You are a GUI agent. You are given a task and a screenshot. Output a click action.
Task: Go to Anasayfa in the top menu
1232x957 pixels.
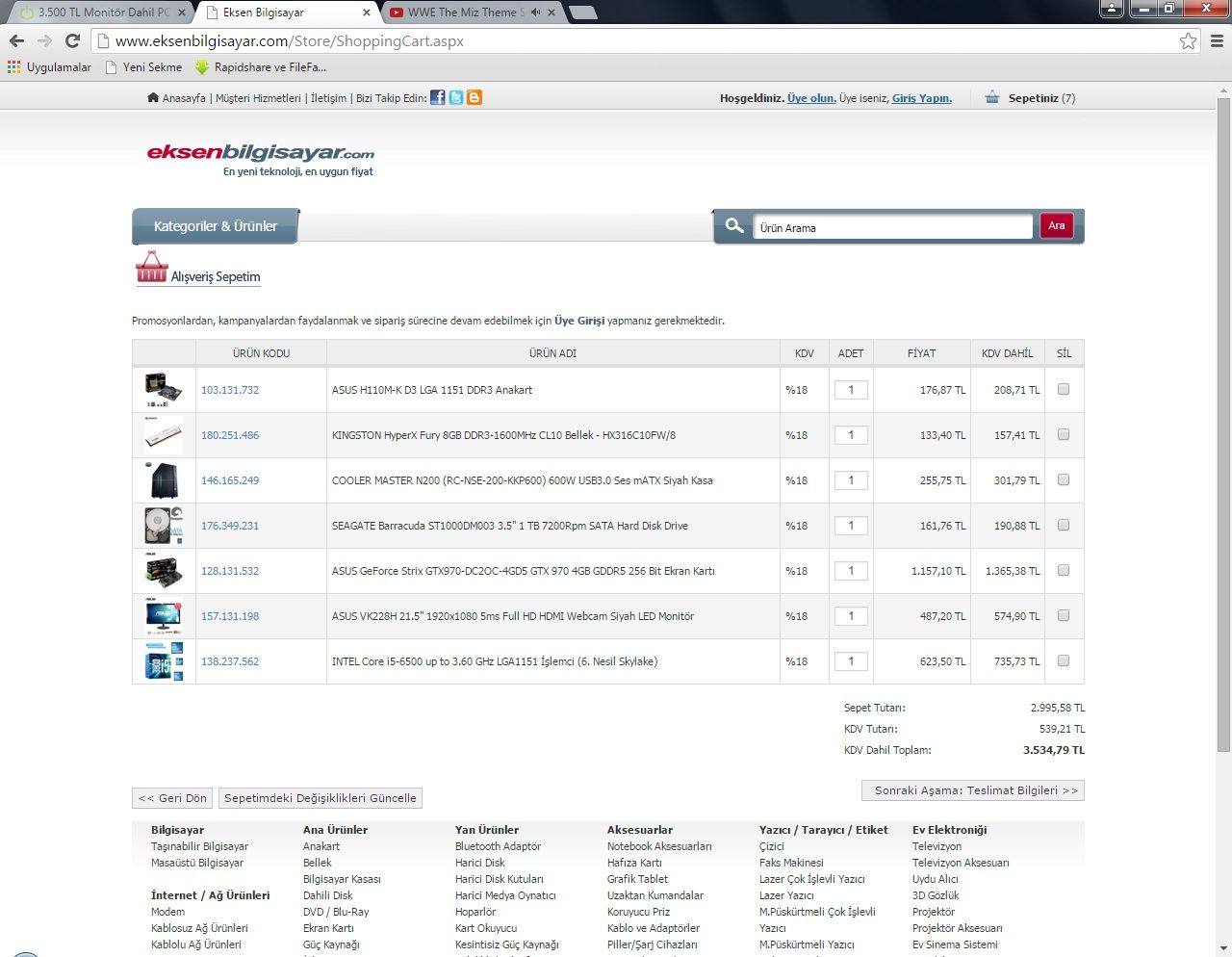pos(184,98)
